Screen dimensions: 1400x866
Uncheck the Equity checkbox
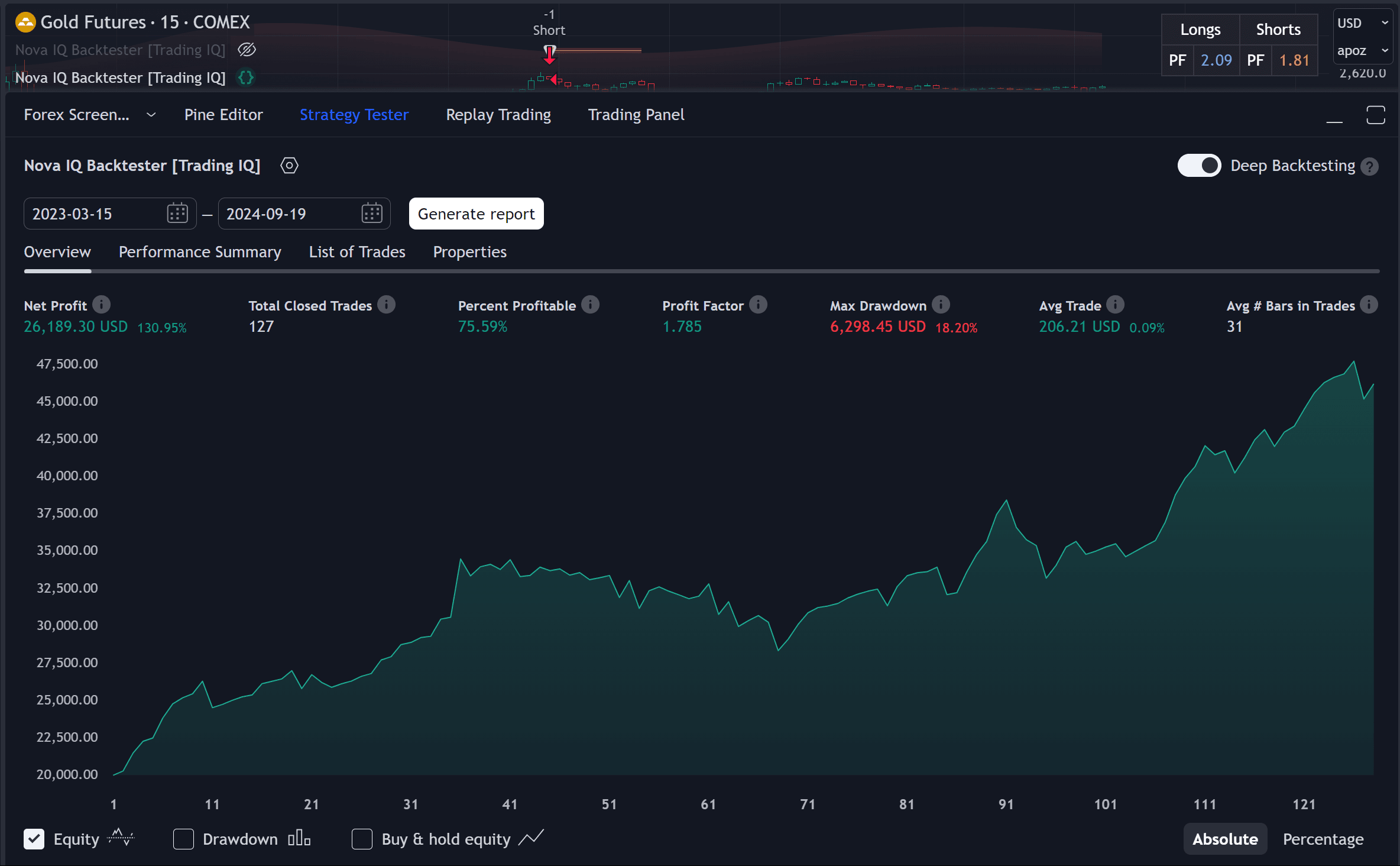pos(34,839)
